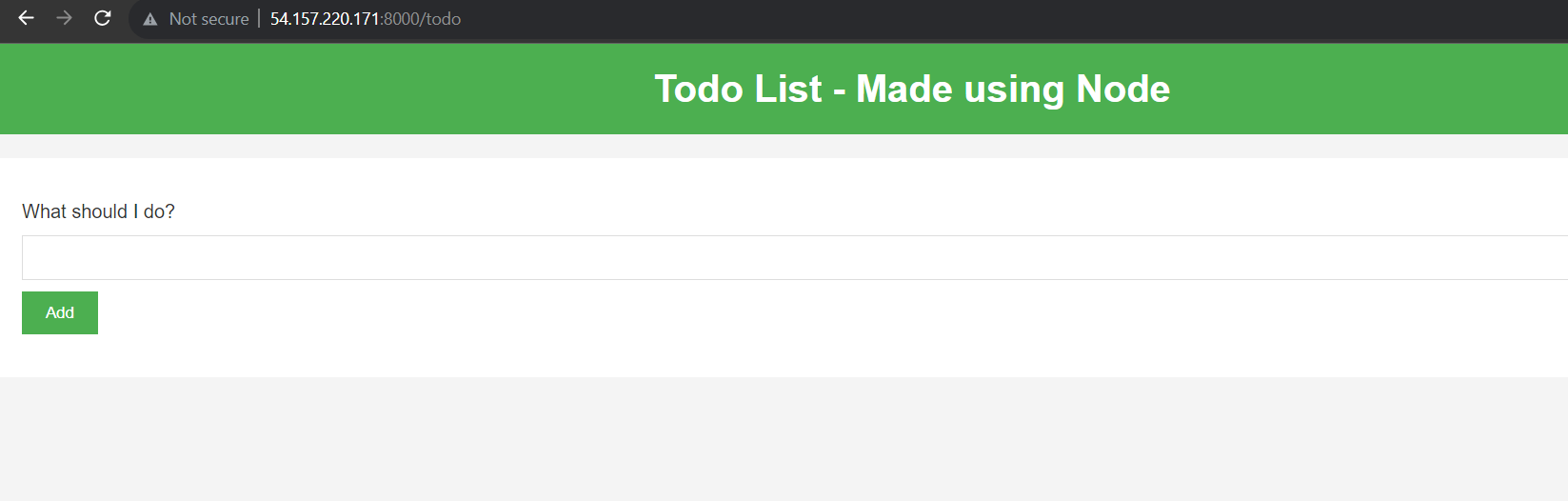Click the ":8000/todo" part of URL

click(421, 19)
